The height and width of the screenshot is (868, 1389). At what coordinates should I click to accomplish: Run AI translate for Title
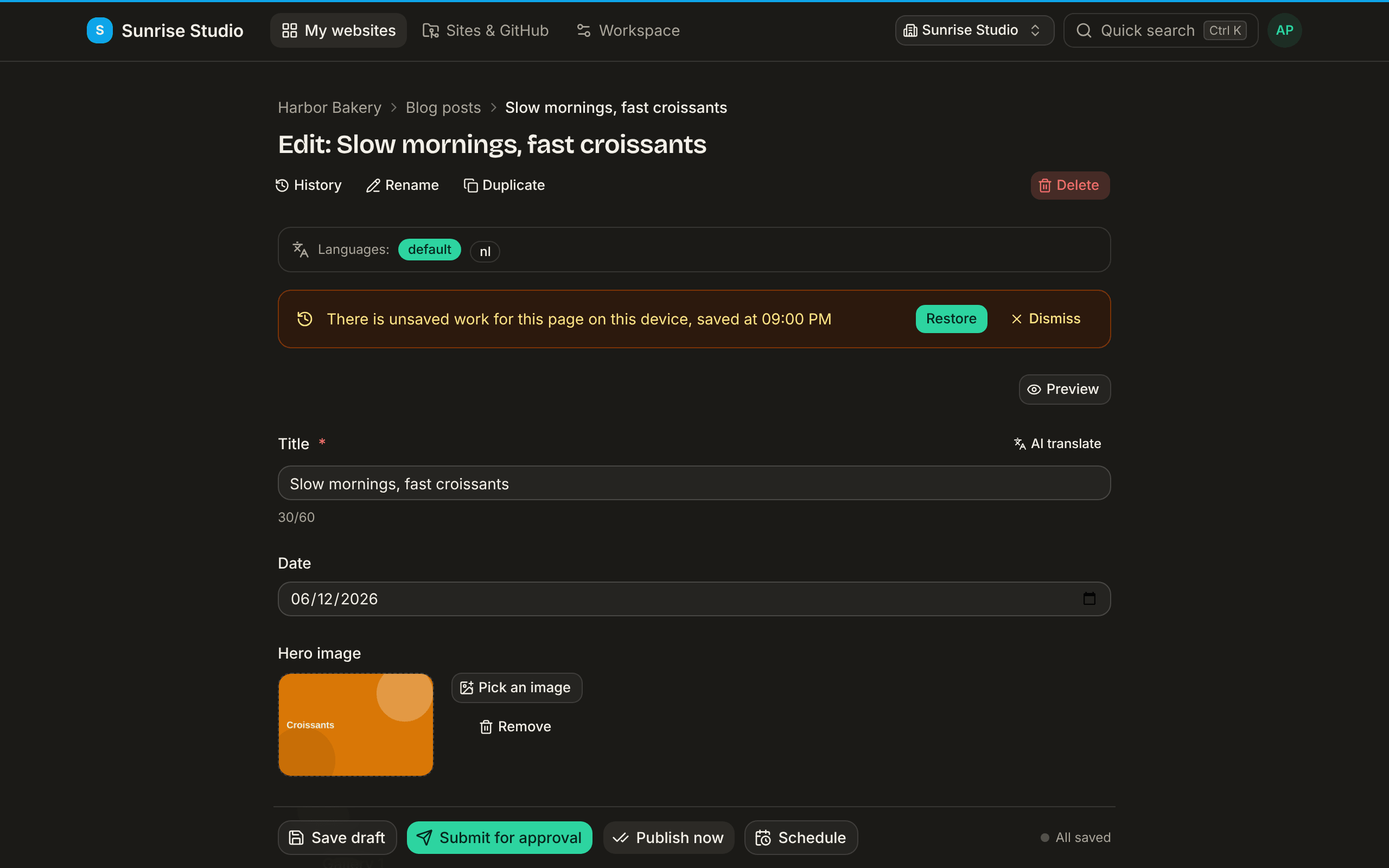click(1057, 444)
